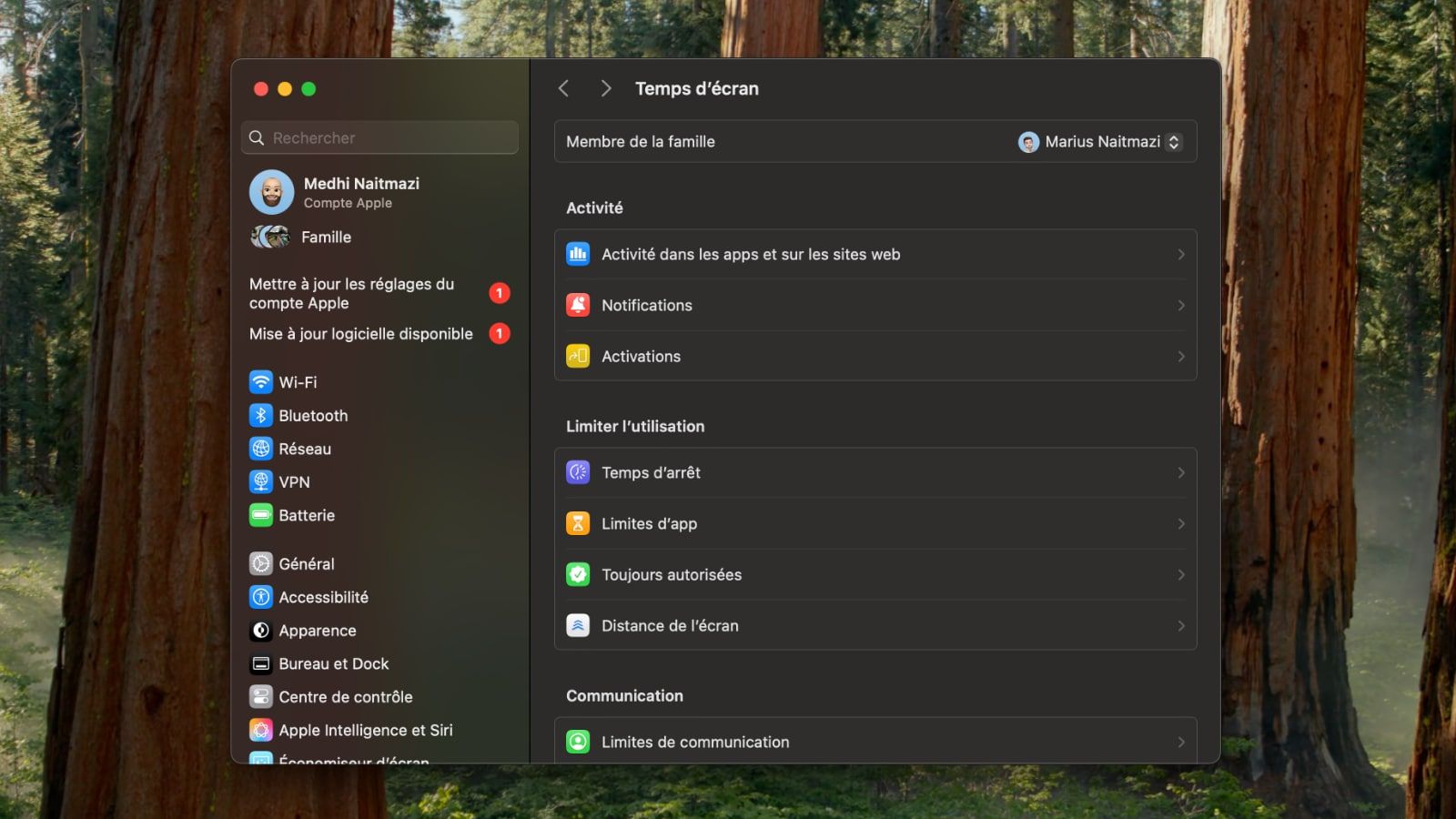The image size is (1456, 819).
Task: Click Marius Naitmazi's avatar in the family selector
Action: (x=1028, y=142)
